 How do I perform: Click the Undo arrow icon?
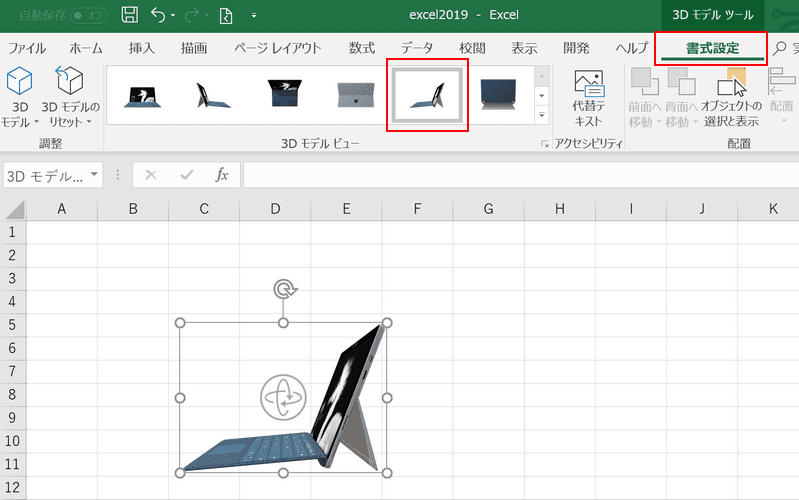click(158, 15)
